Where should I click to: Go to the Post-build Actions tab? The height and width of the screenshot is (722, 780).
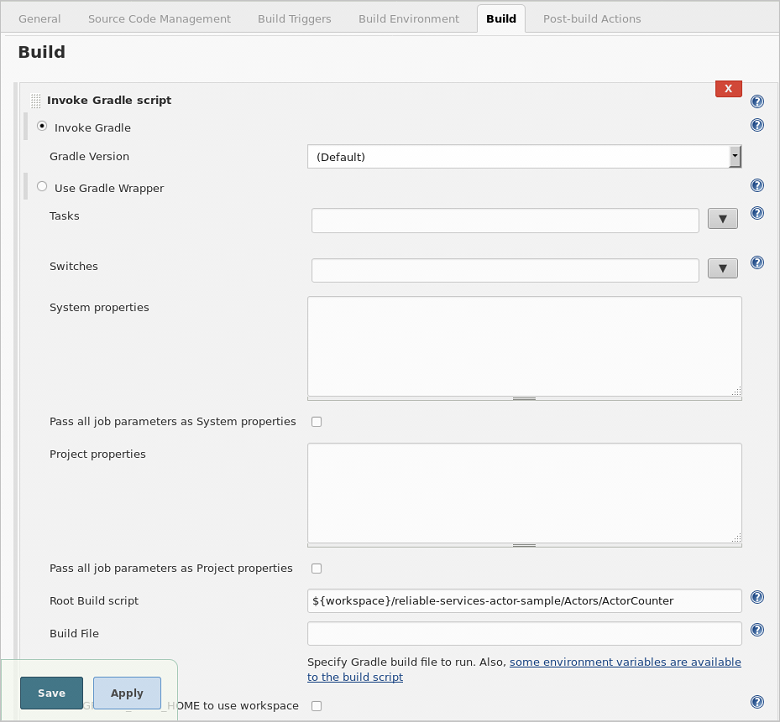pyautogui.click(x=592, y=19)
